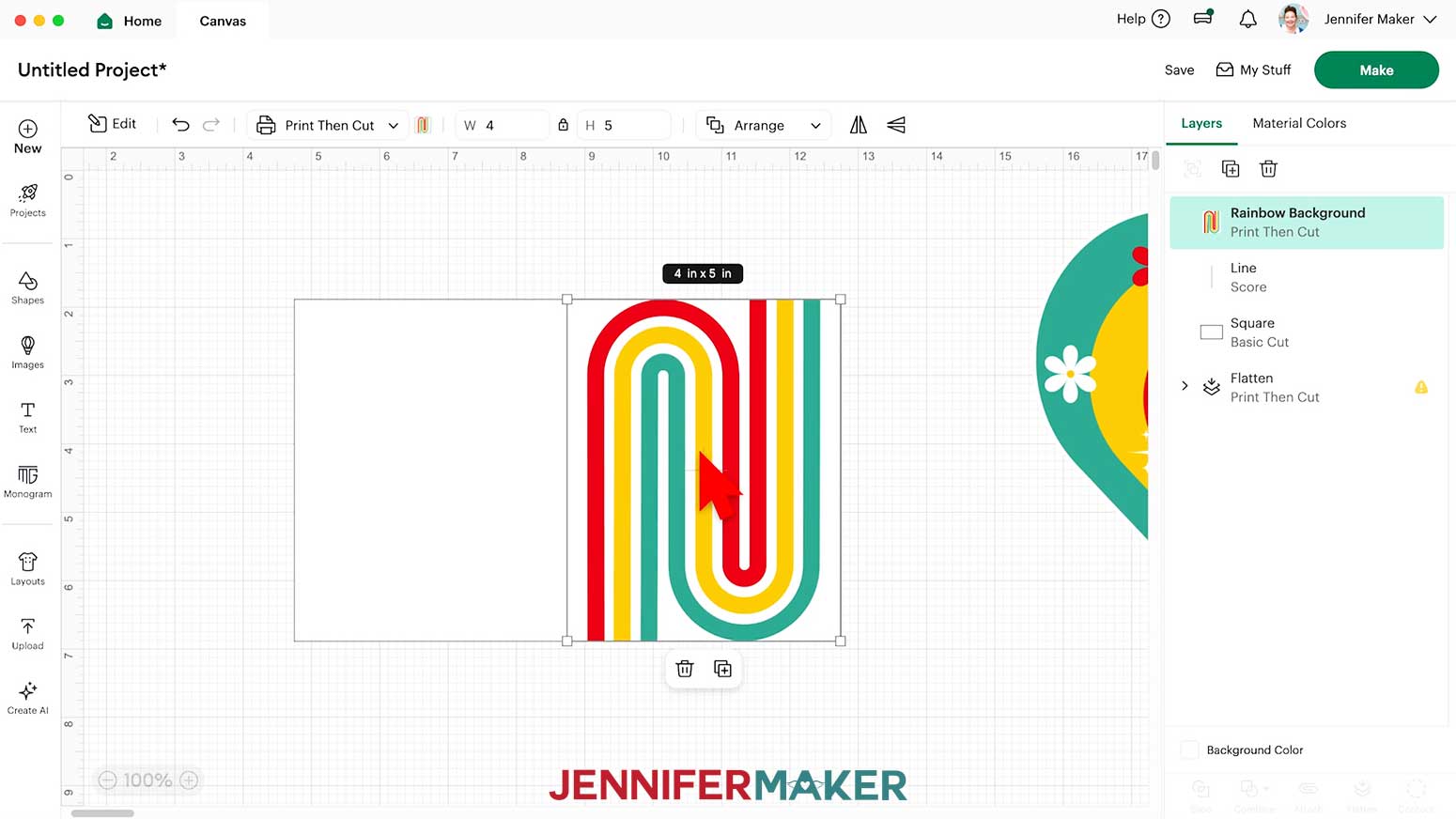Image resolution: width=1456 pixels, height=819 pixels.
Task: Click the Cricut home icon
Action: tap(105, 21)
